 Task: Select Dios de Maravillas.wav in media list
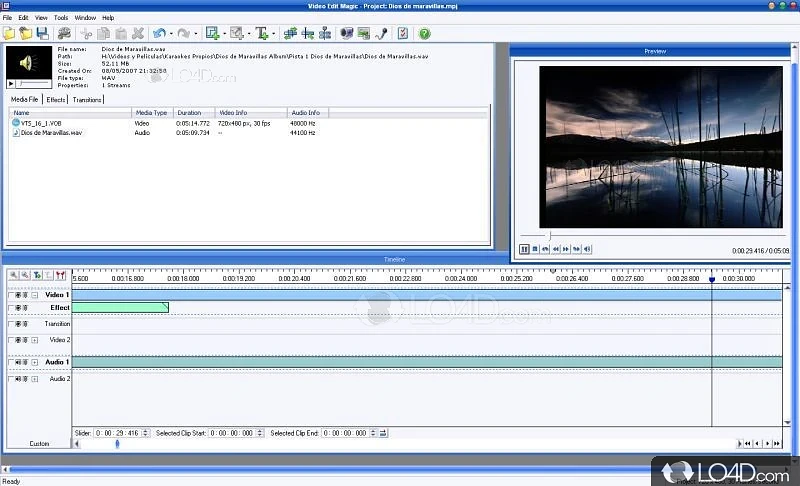[x=52, y=132]
